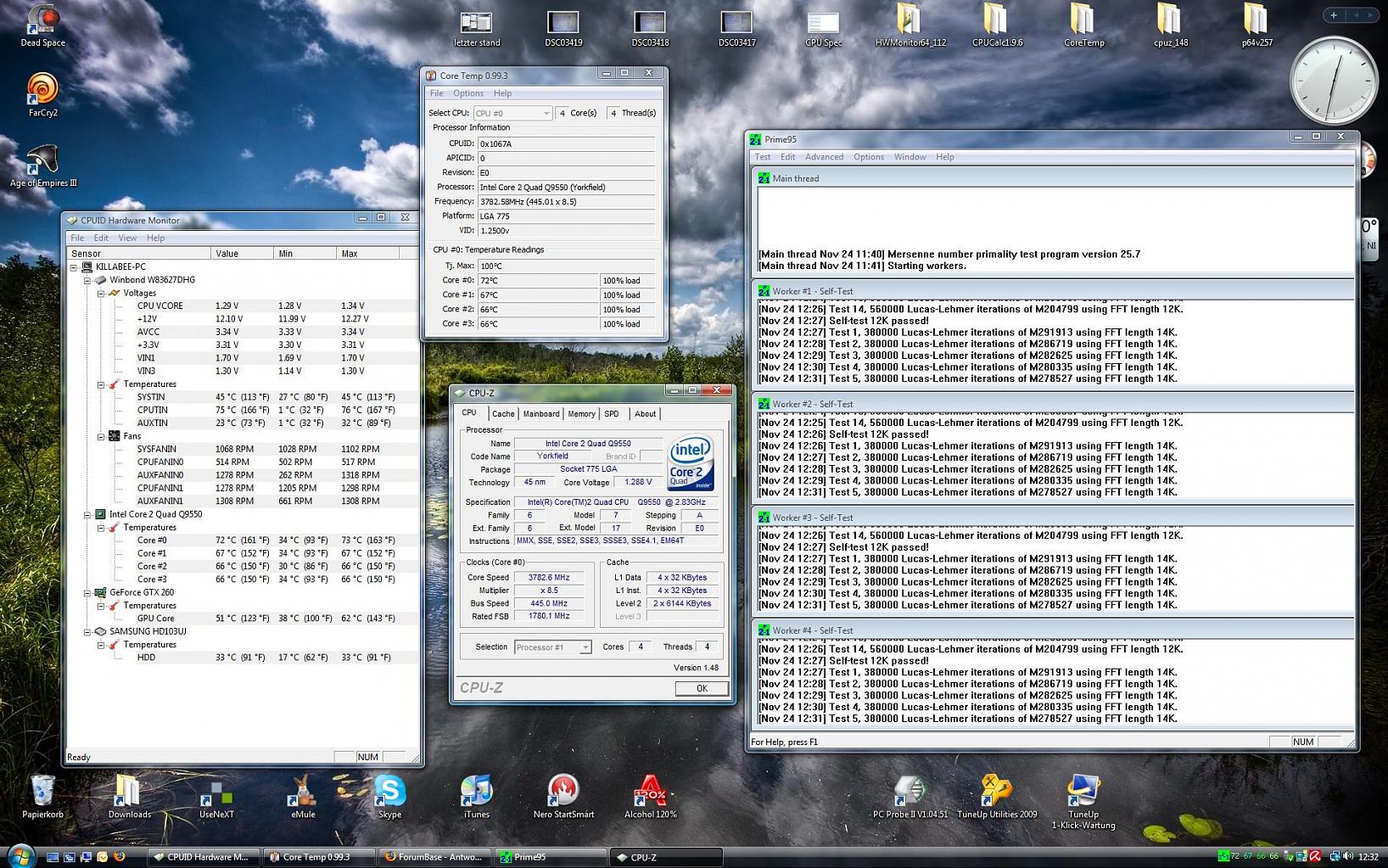This screenshot has height=868, width=1388.
Task: Collapse the Intel Core 2 Quad Q9550 node
Action: (87, 514)
